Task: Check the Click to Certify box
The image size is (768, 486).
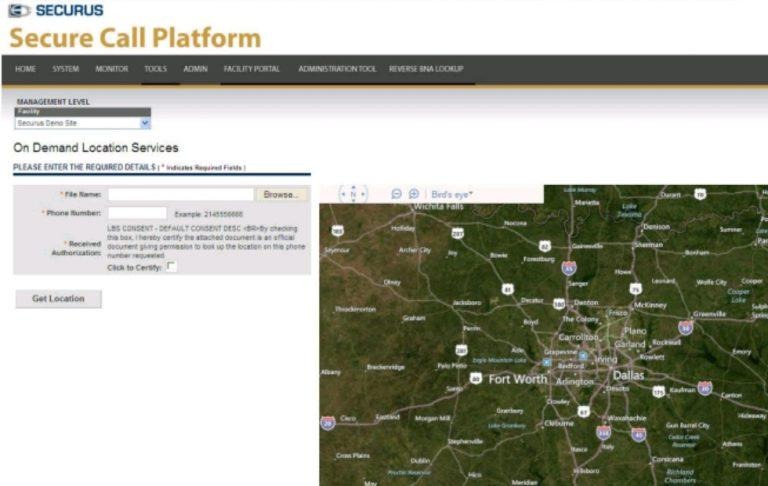Action: [x=171, y=267]
